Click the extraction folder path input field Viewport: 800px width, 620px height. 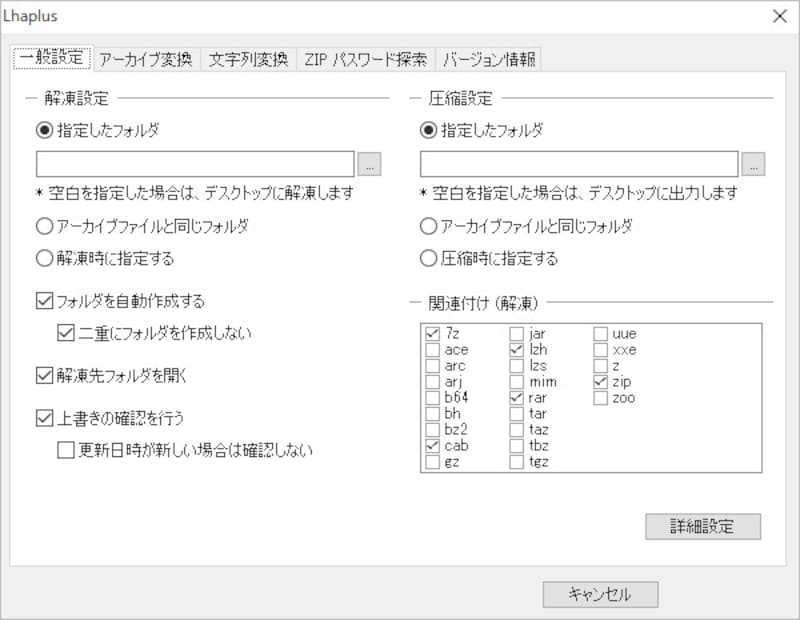(195, 164)
